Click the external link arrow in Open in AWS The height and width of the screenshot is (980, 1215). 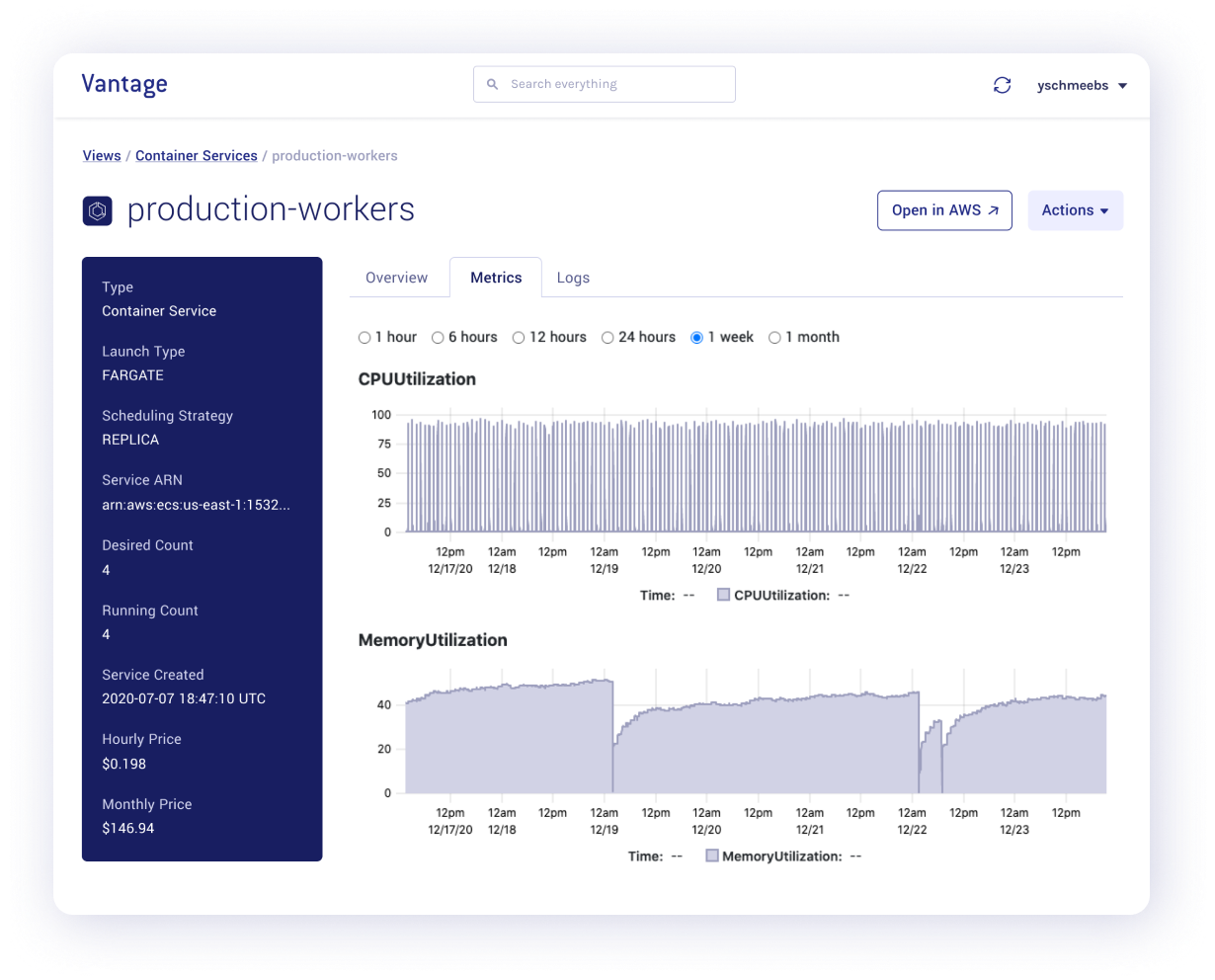[995, 209]
